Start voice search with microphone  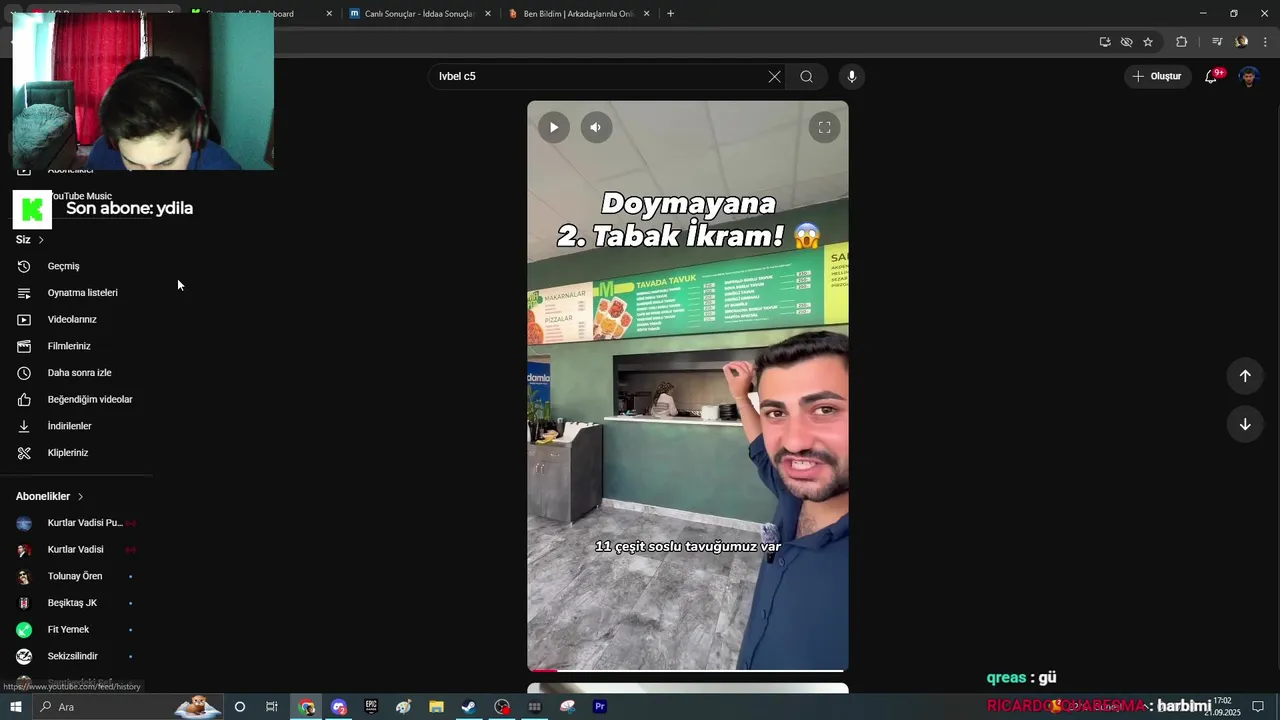[852, 76]
